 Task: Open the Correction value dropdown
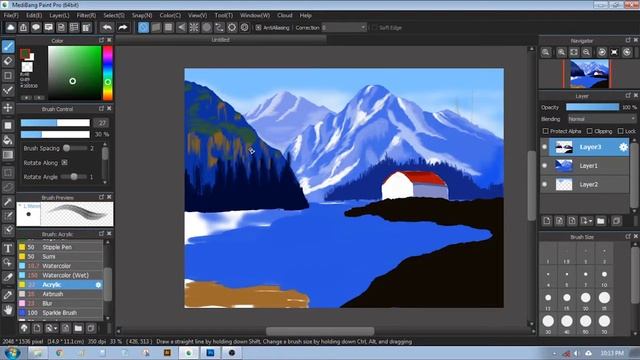pyautogui.click(x=344, y=28)
